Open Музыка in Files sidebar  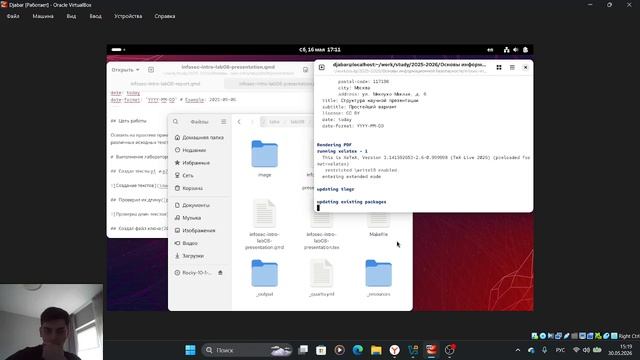click(199, 218)
